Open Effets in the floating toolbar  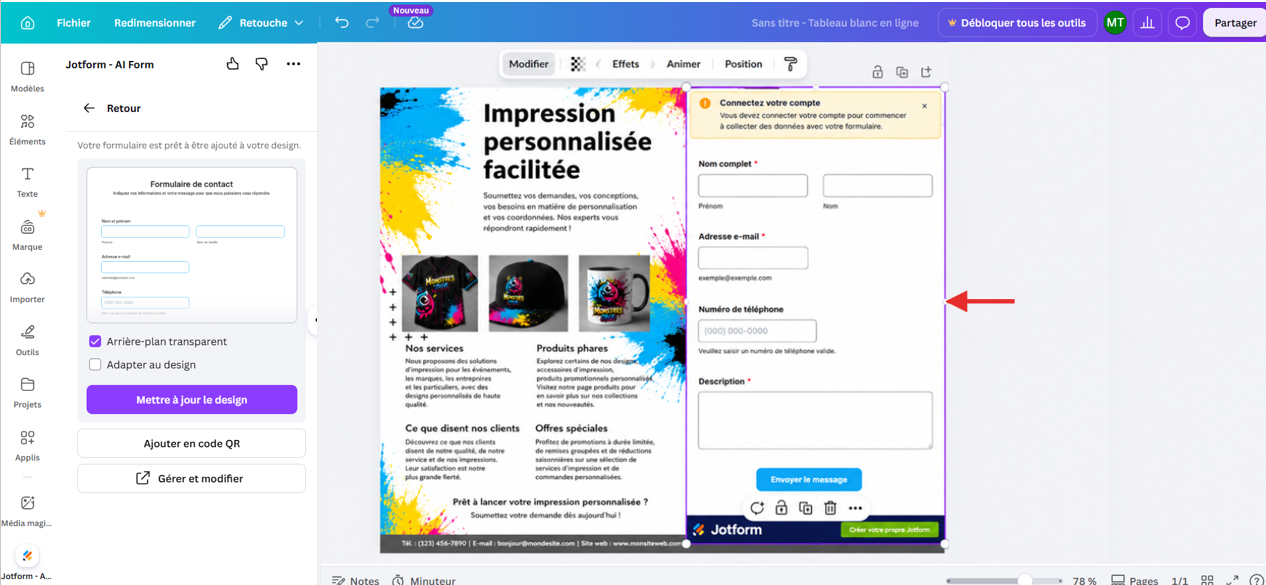[x=626, y=64]
